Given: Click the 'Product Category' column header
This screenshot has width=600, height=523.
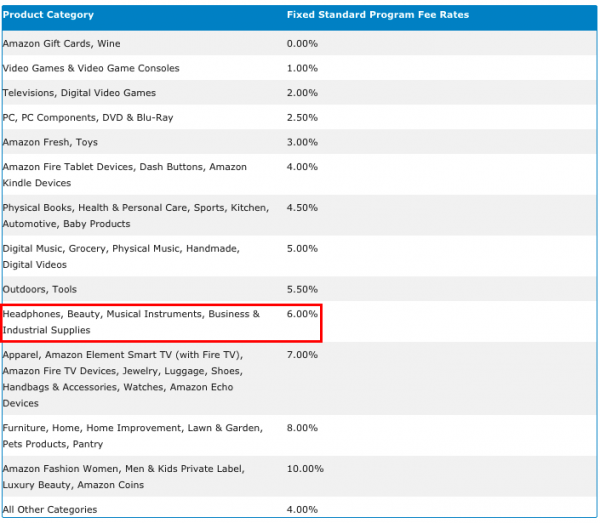Looking at the screenshot, I should pyautogui.click(x=48, y=15).
